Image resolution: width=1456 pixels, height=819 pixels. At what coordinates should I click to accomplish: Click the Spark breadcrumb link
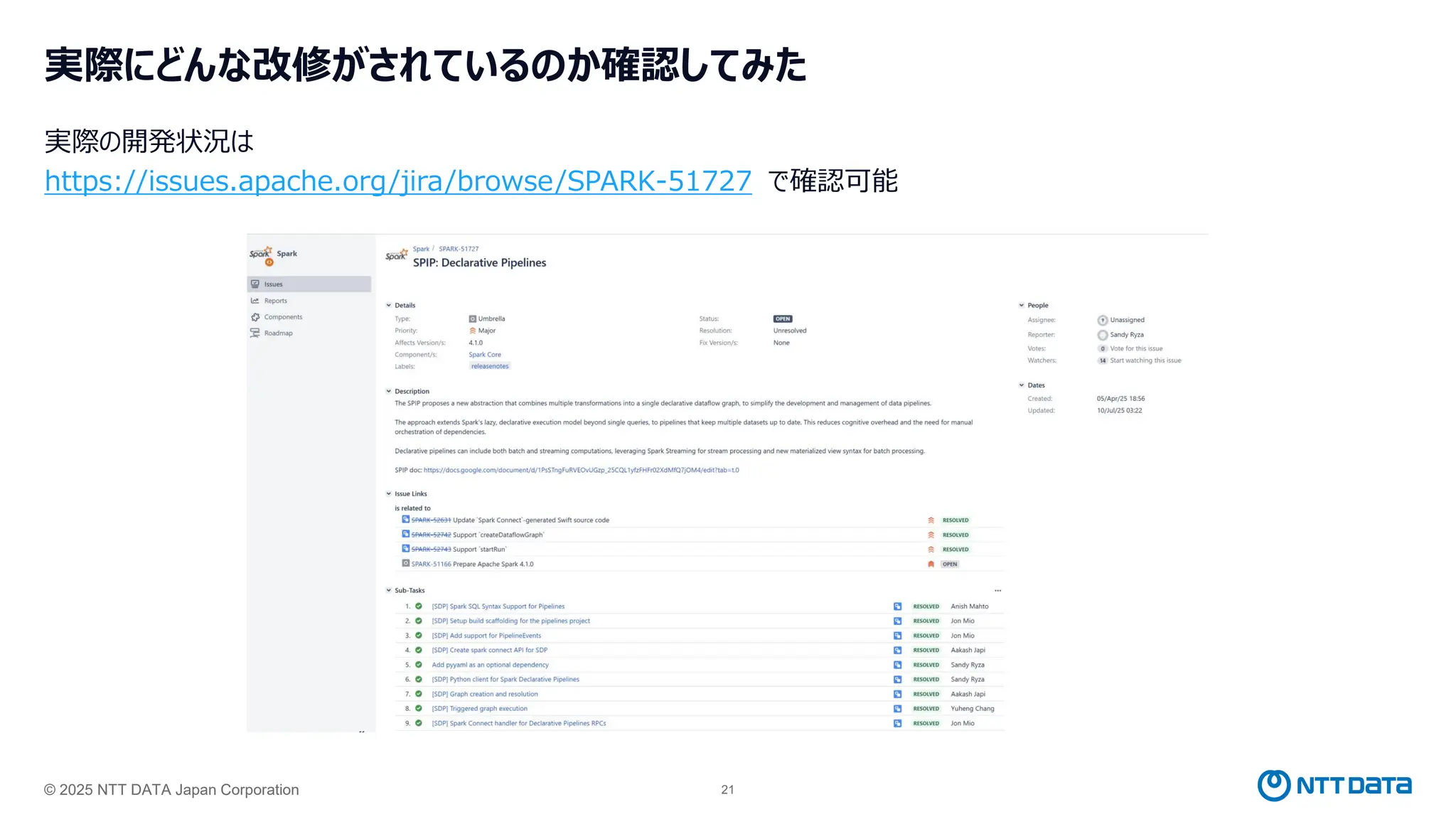click(x=421, y=249)
